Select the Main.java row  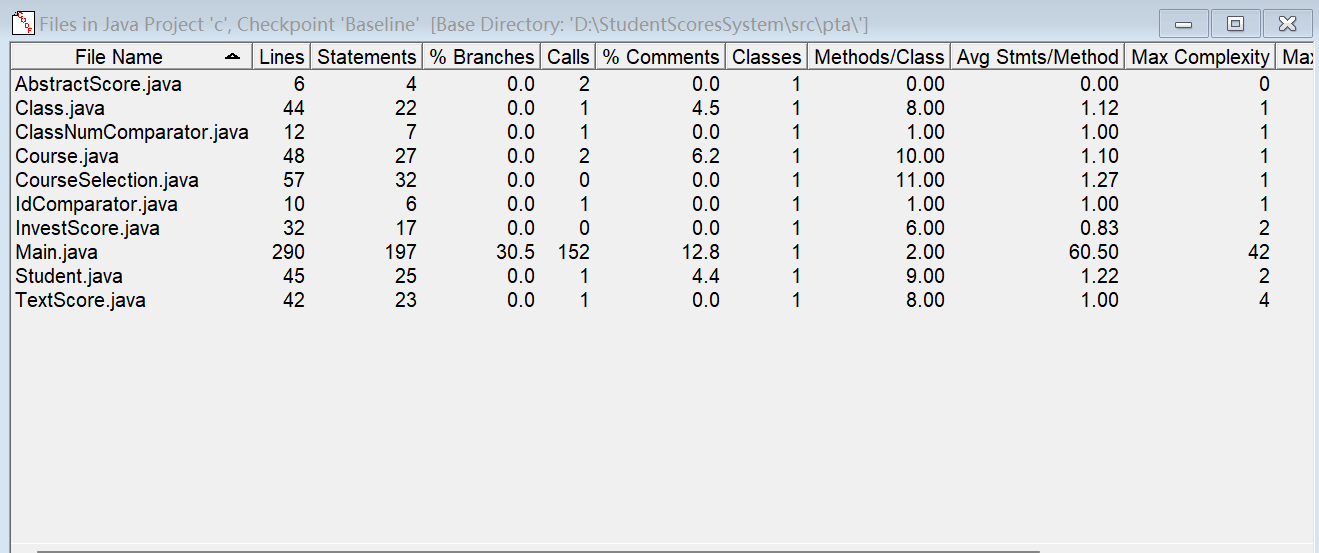coord(56,252)
